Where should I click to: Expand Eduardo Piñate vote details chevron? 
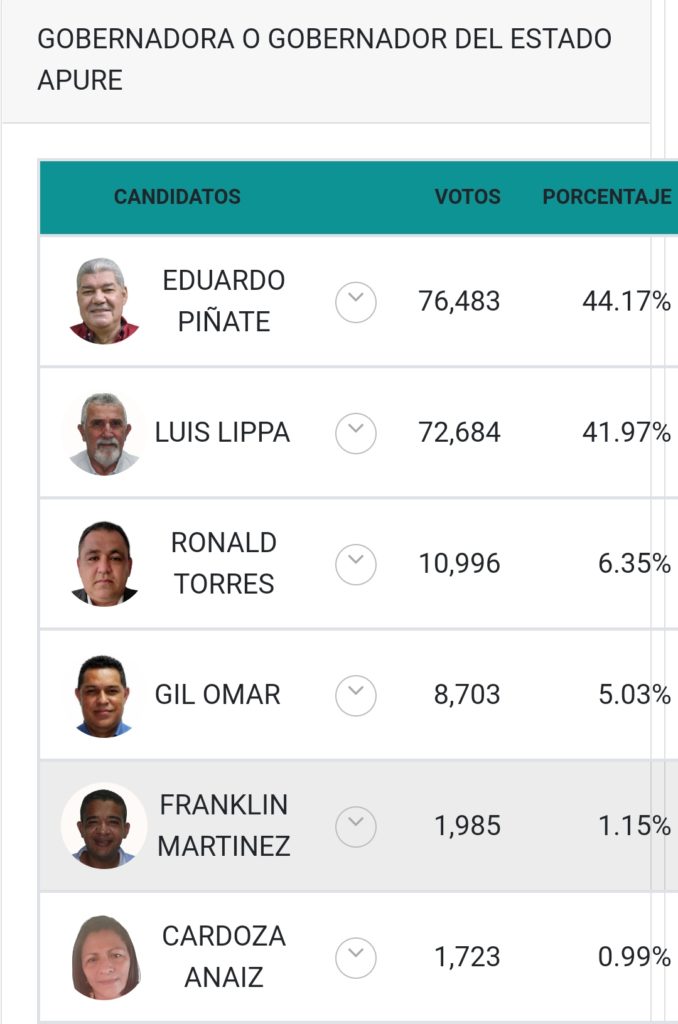coord(355,302)
